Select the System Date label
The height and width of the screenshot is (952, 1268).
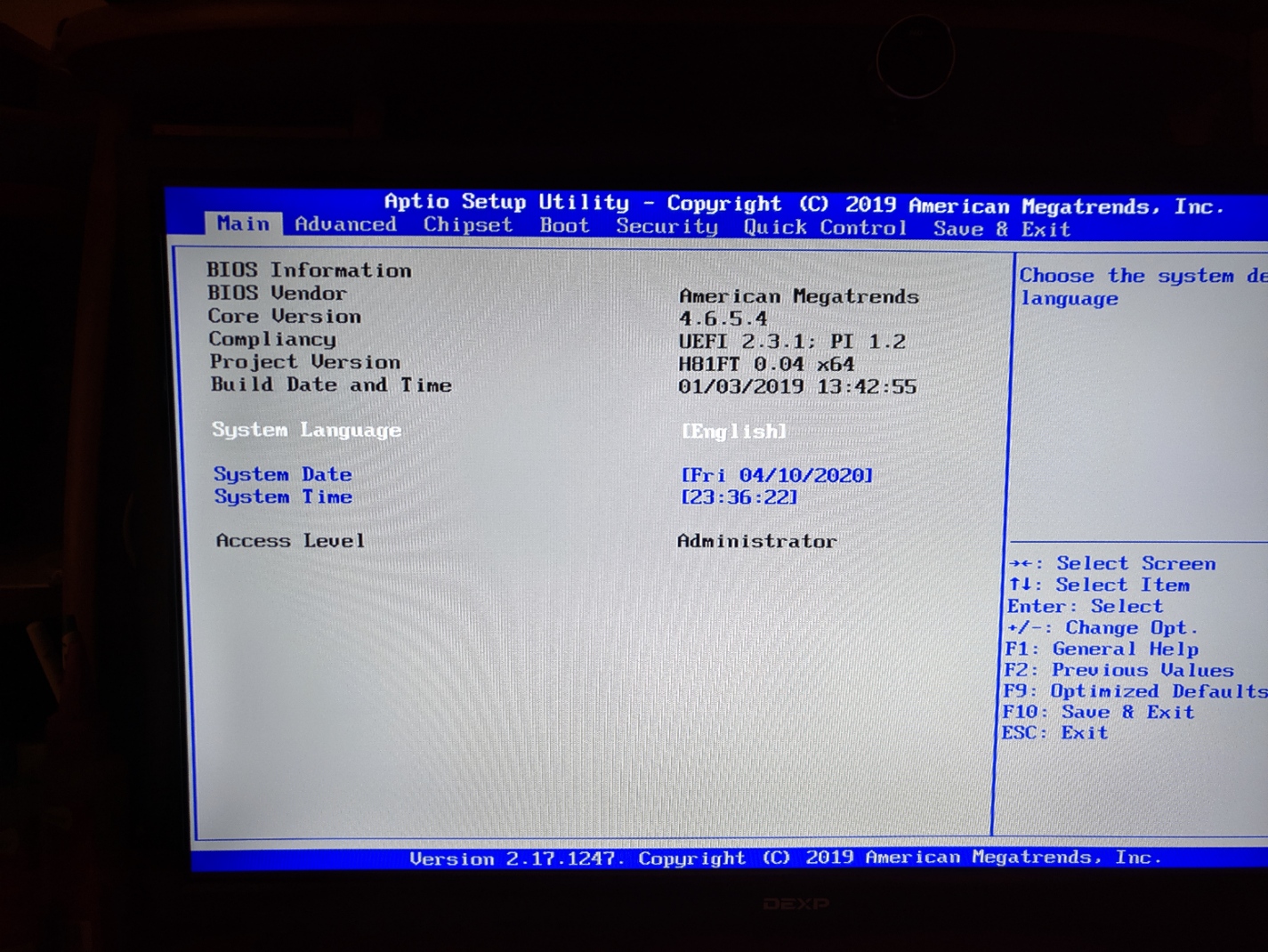point(282,474)
